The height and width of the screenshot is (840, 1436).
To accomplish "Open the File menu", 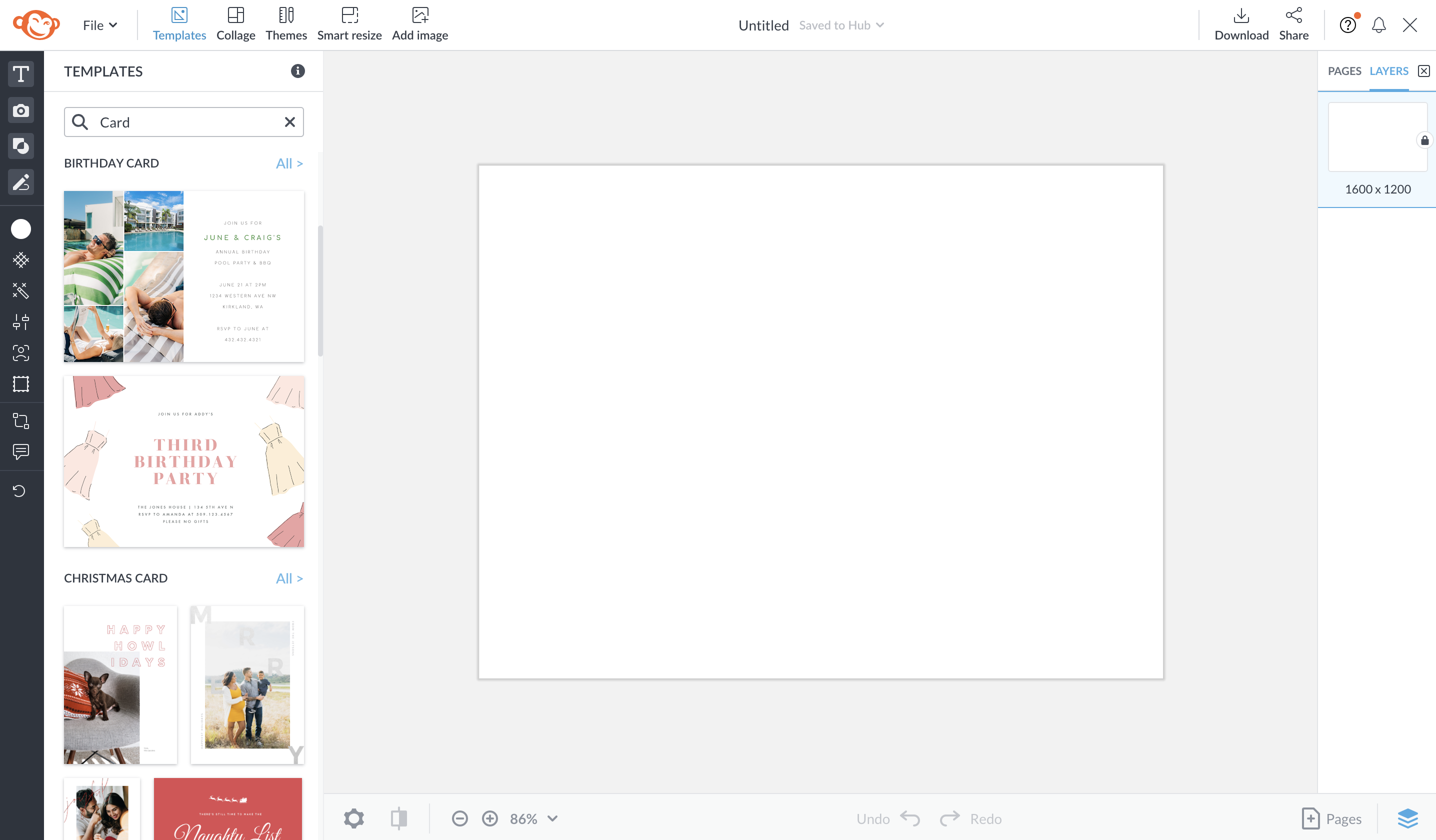I will (98, 24).
